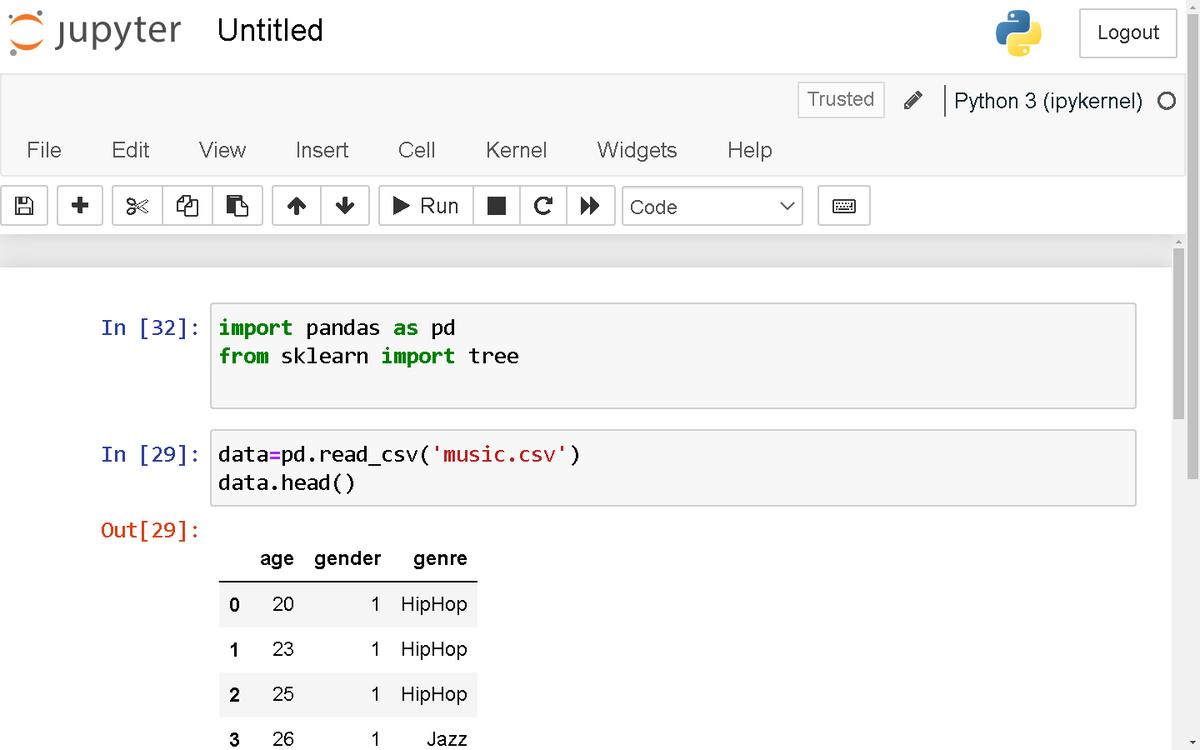Save the notebook with the floppy disk icon

(x=24, y=206)
